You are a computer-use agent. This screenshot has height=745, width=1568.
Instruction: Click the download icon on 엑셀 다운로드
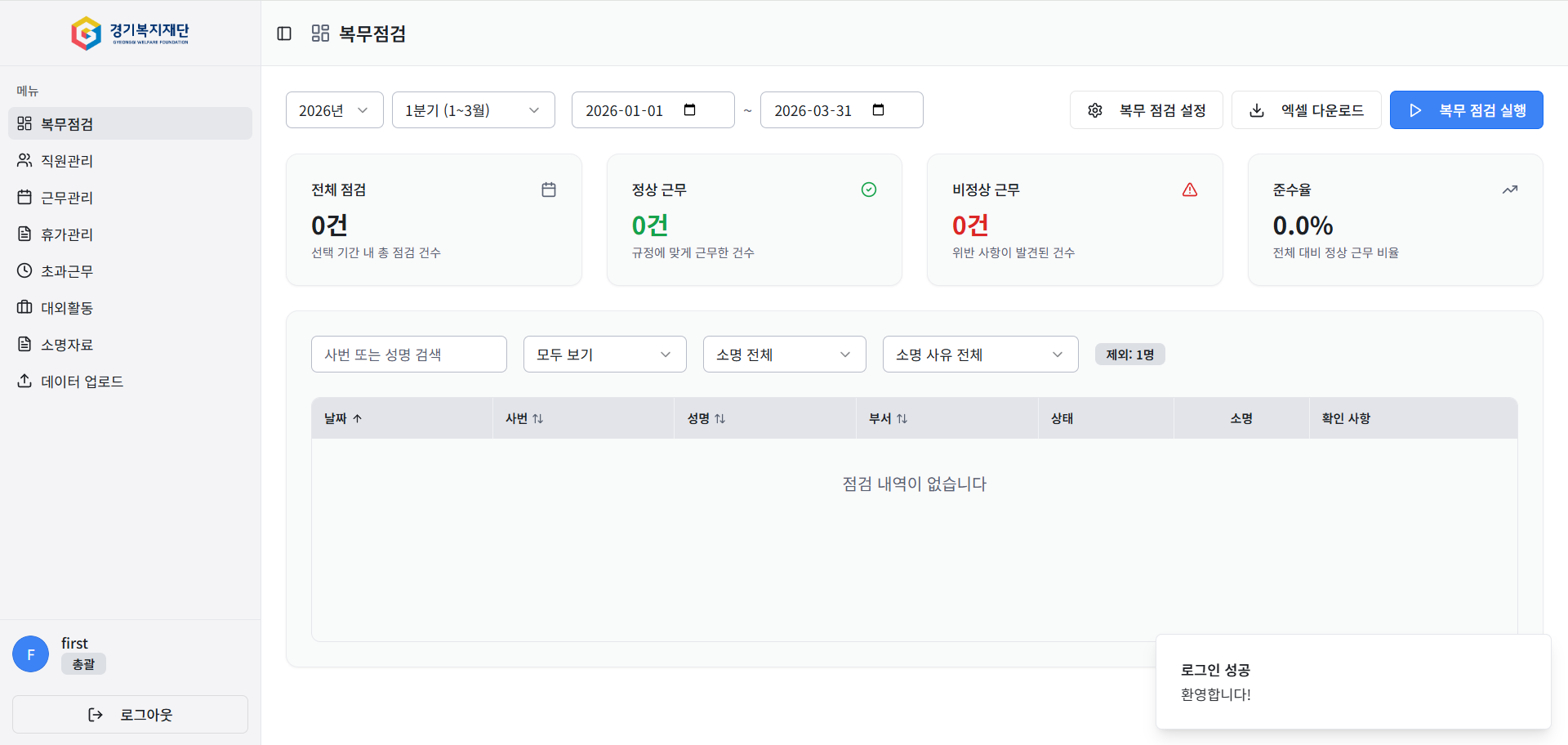click(1256, 109)
